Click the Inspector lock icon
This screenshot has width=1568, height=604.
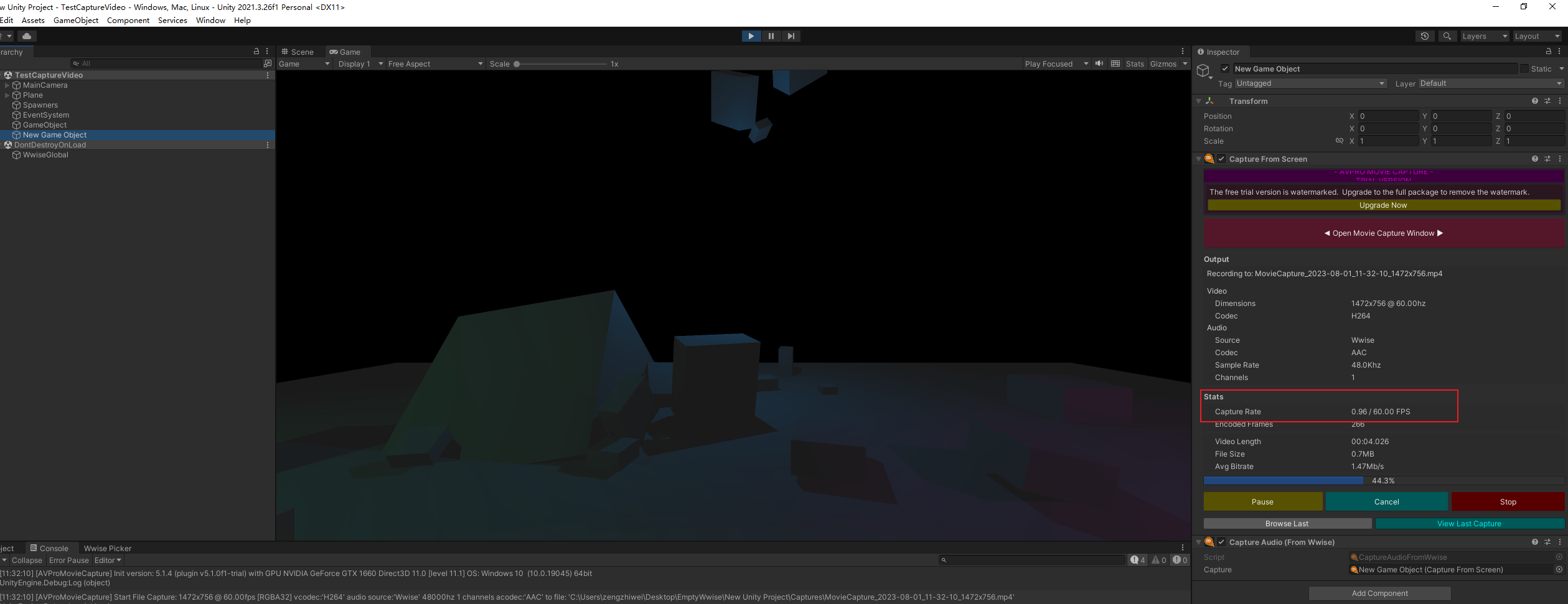click(1549, 52)
